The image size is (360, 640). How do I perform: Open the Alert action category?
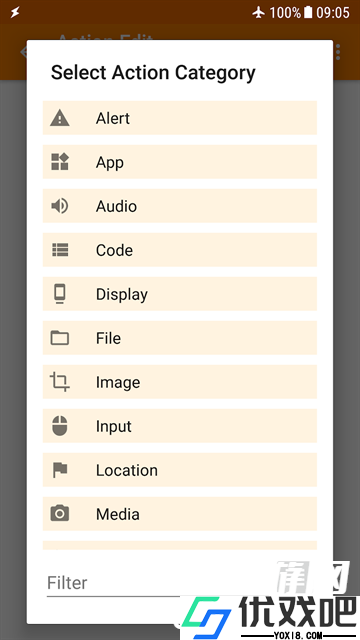click(180, 118)
